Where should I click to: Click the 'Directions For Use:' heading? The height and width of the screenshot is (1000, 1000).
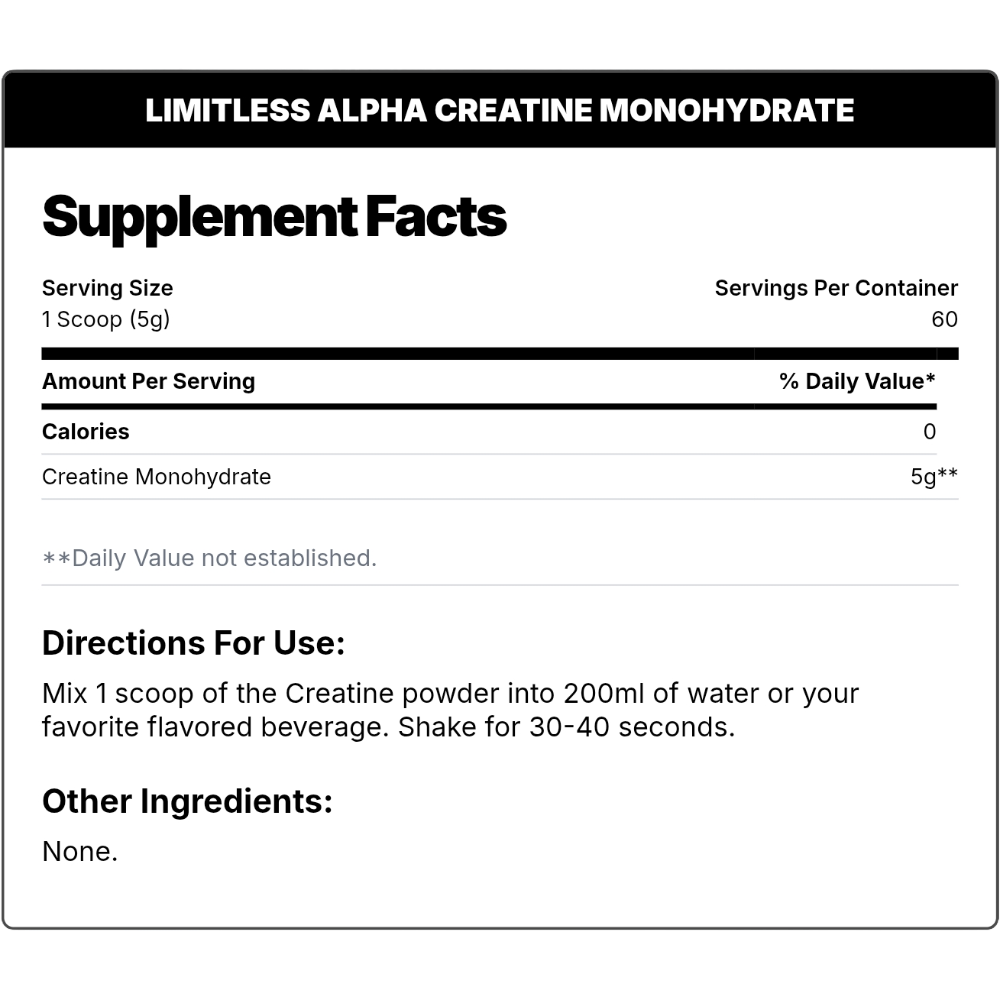point(193,643)
